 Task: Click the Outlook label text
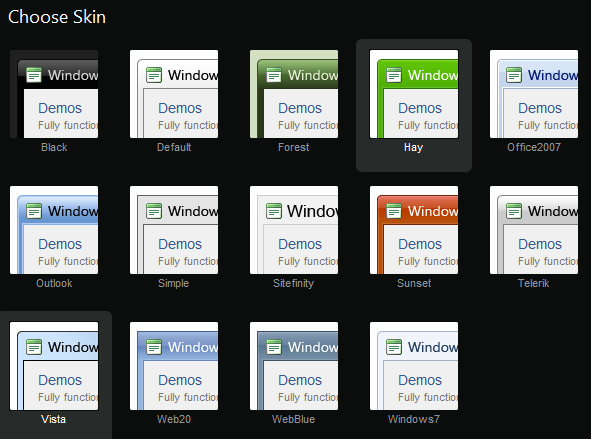(54, 283)
